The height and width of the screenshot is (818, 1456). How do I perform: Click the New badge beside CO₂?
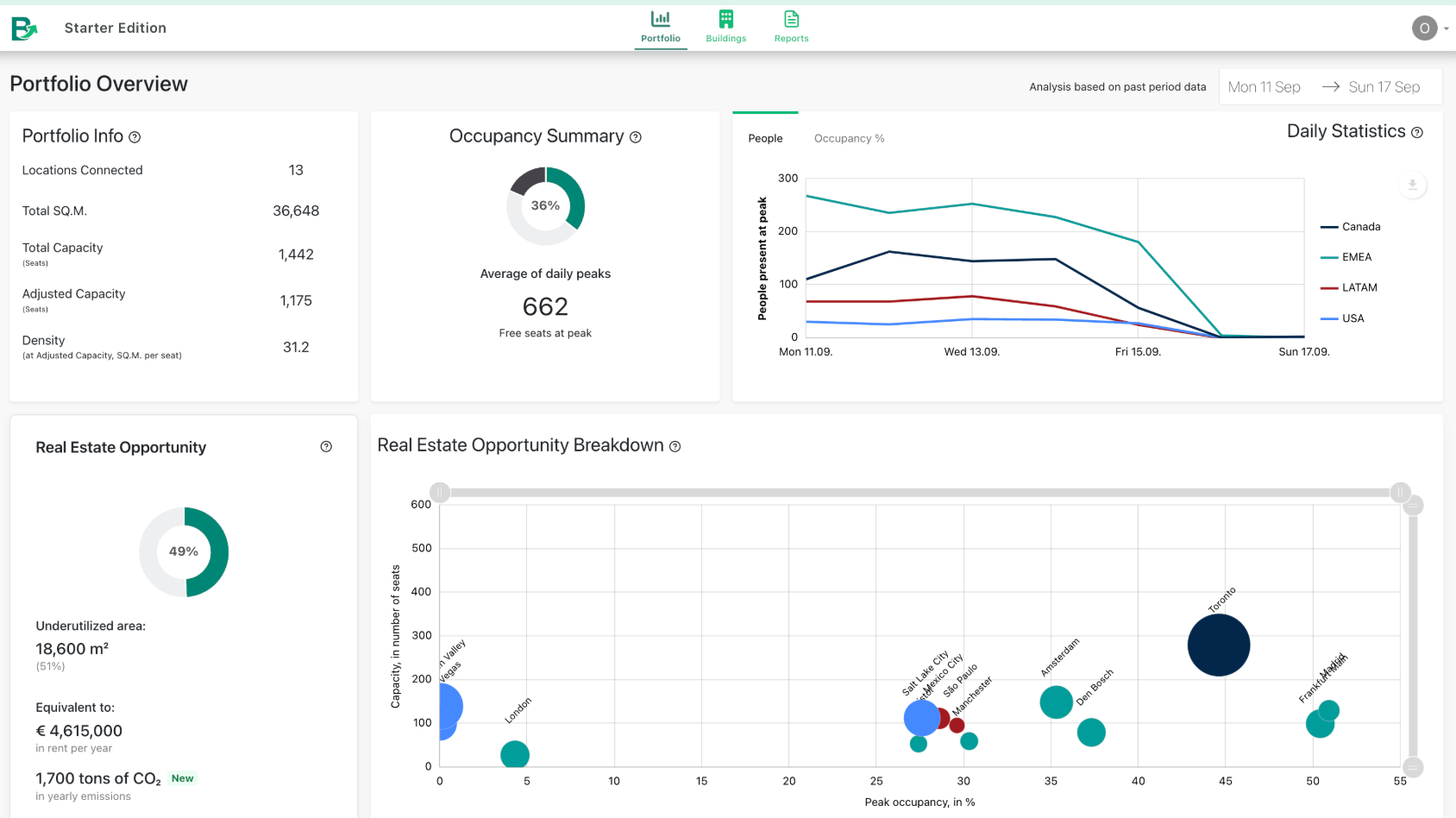(x=182, y=778)
